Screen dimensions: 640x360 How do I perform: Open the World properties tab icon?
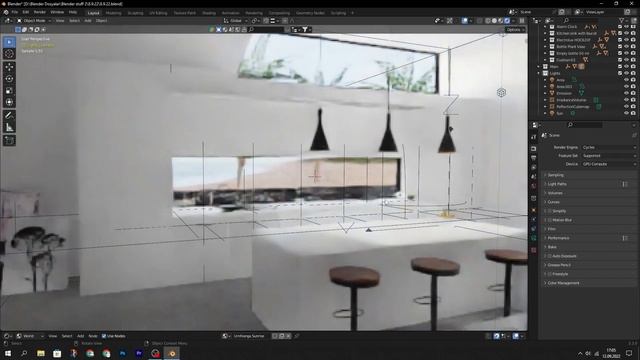[533, 186]
